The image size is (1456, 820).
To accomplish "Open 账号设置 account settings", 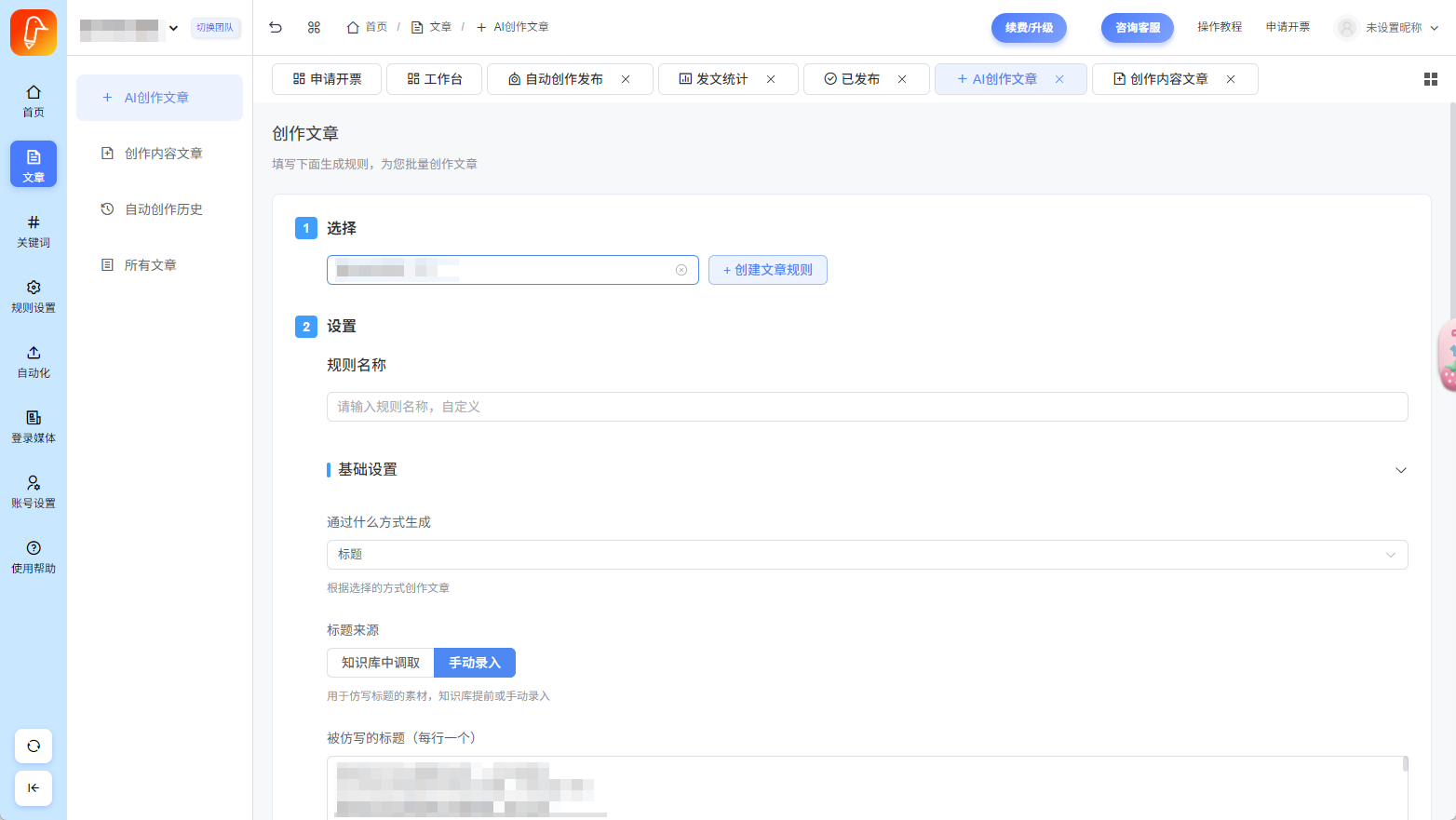I will tap(34, 491).
